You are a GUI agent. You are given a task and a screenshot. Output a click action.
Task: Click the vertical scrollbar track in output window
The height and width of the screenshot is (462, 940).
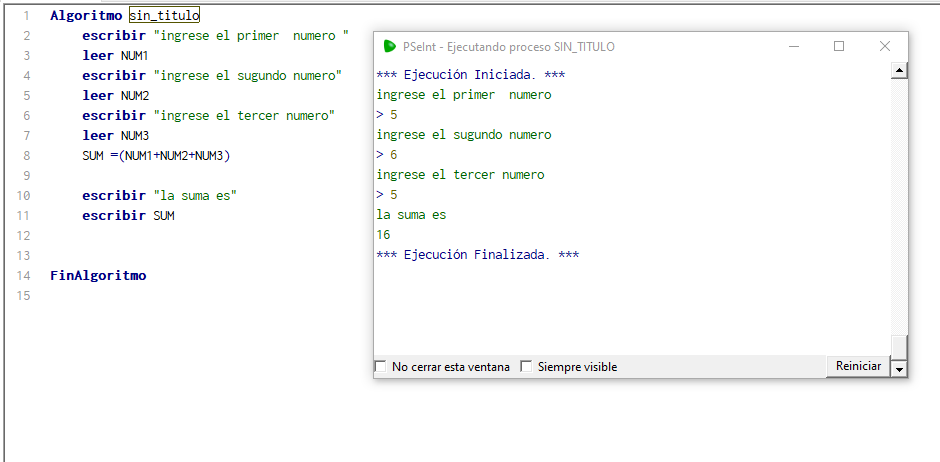[x=898, y=200]
